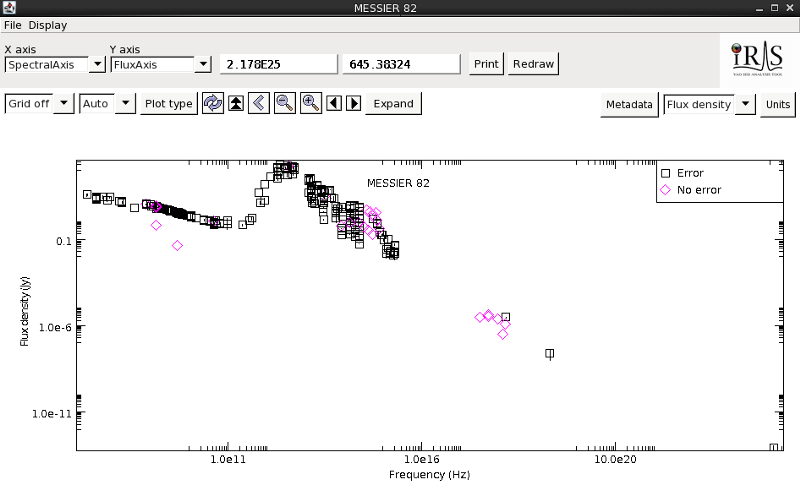The width and height of the screenshot is (800, 498).
Task: Open the Display menu
Action: pyautogui.click(x=47, y=25)
